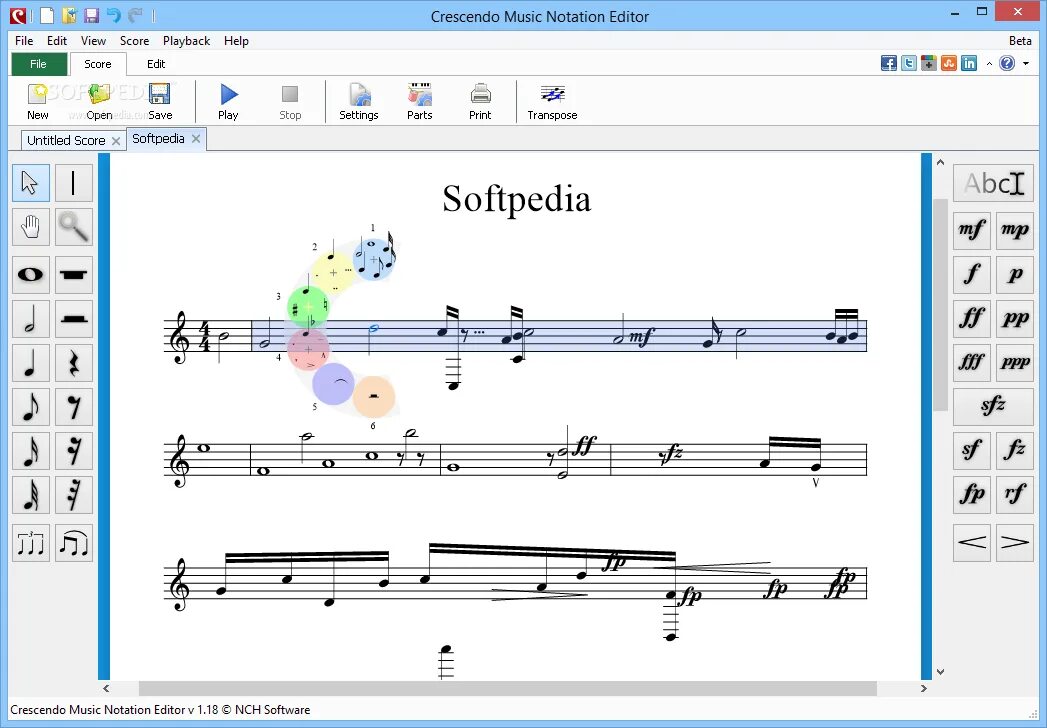Open the Parts tool
Viewport: 1047px width, 728px height.
coord(419,102)
